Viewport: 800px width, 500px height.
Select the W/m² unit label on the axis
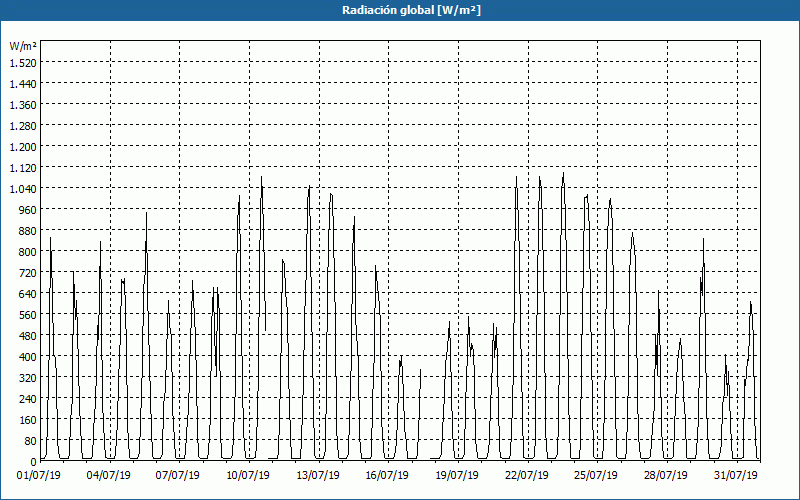pyautogui.click(x=23, y=46)
